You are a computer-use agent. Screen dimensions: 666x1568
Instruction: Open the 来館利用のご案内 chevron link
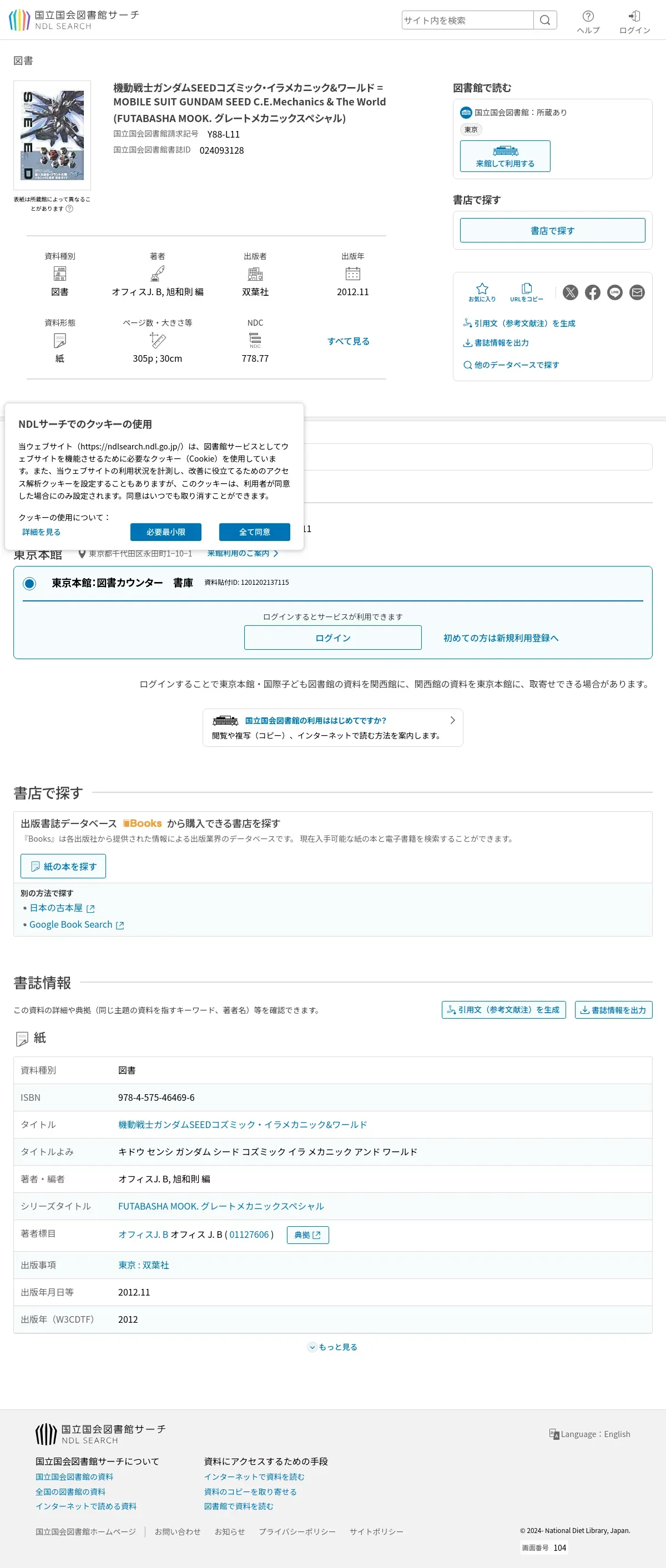pos(243,553)
